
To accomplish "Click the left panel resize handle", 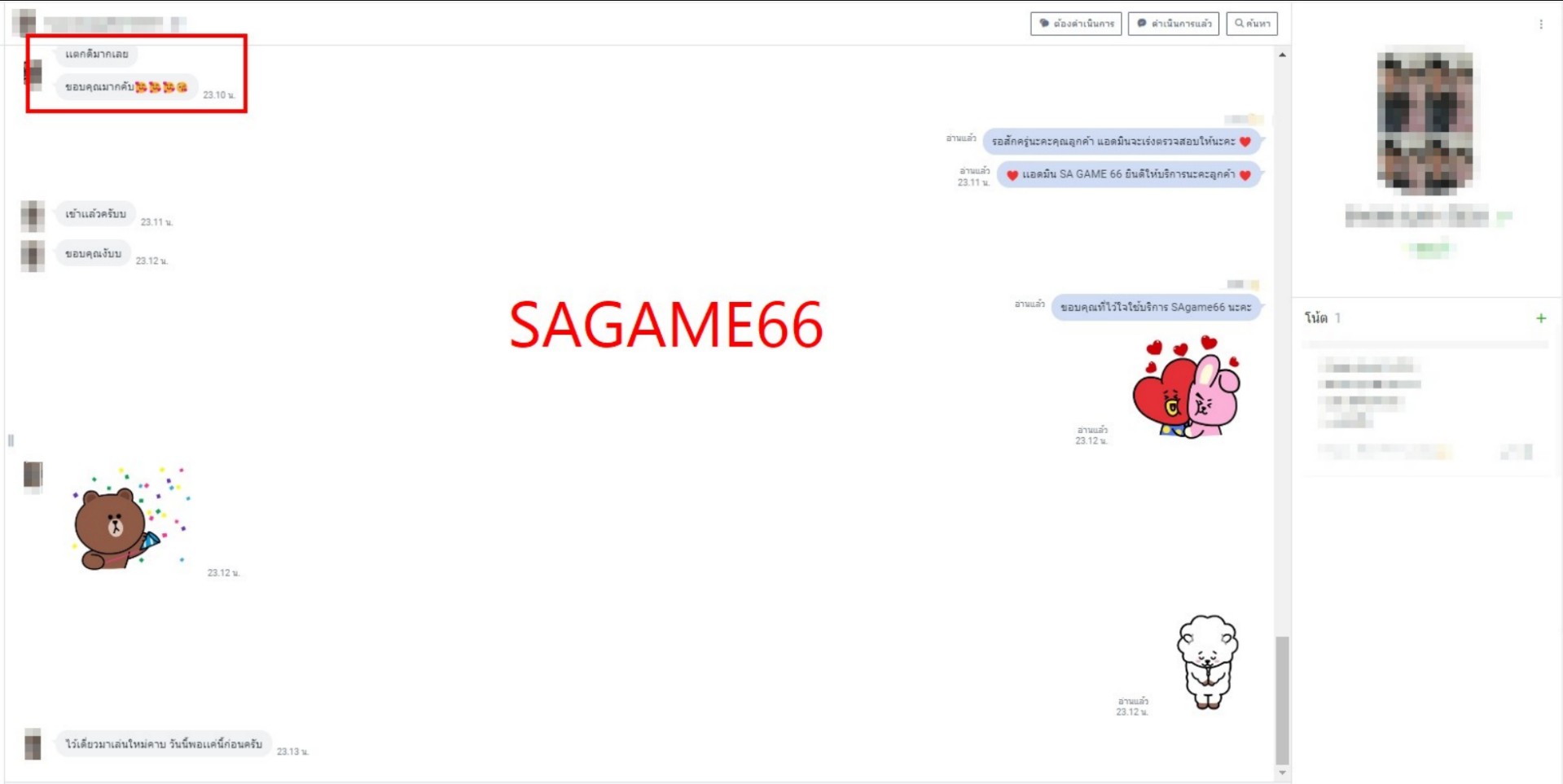I will tap(11, 440).
